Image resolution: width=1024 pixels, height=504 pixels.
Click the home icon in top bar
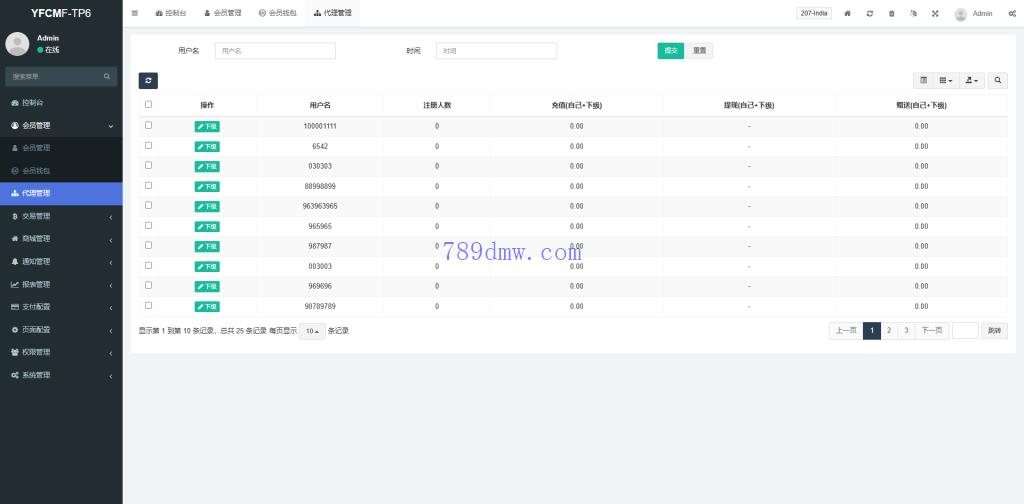coord(848,13)
